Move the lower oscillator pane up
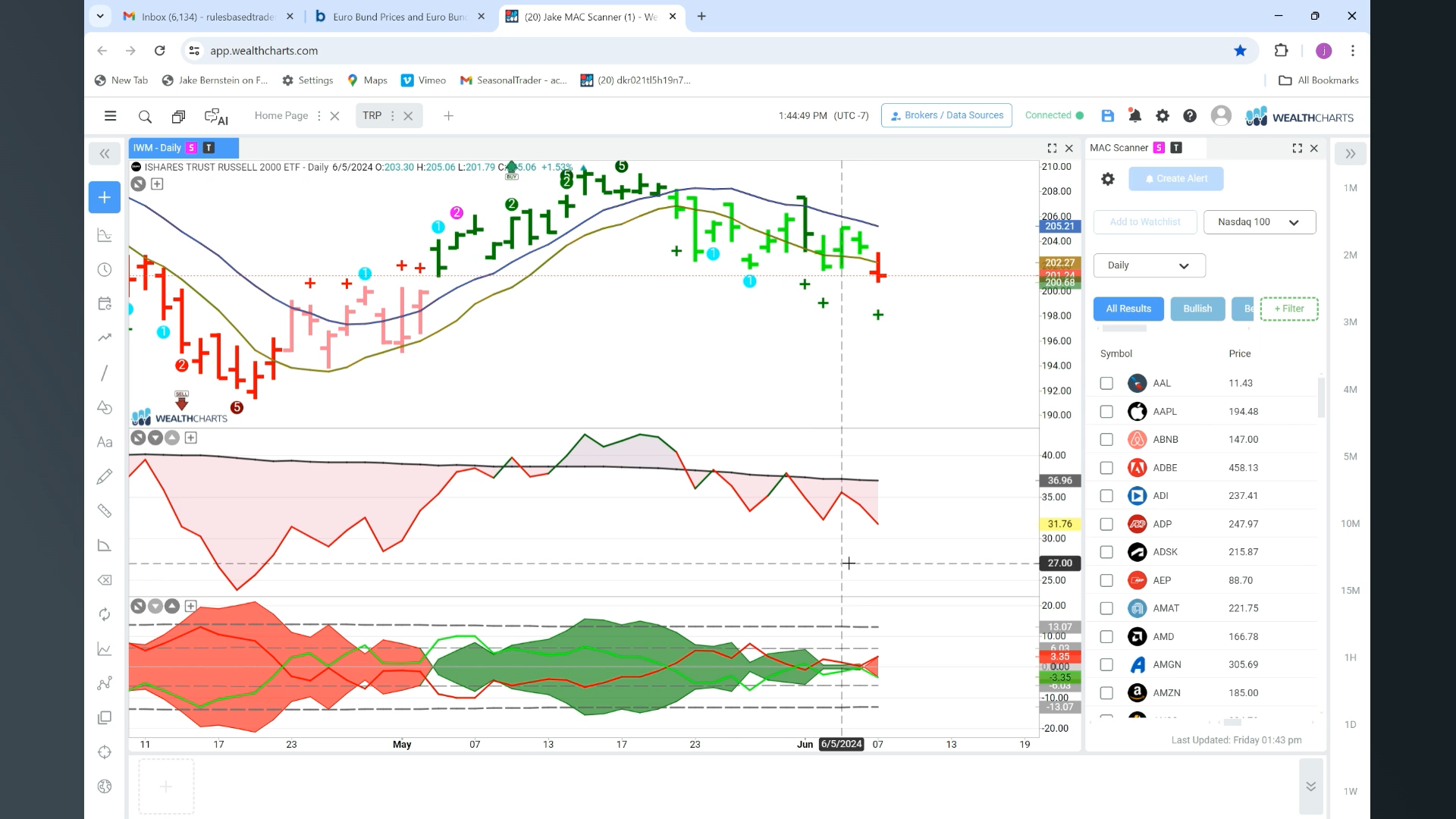The image size is (1456, 819). click(x=172, y=606)
